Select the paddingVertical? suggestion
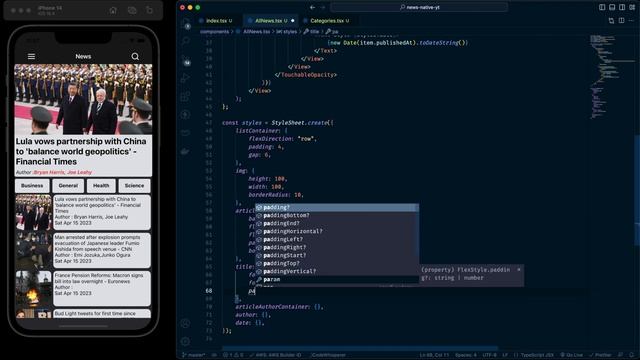 337,271
